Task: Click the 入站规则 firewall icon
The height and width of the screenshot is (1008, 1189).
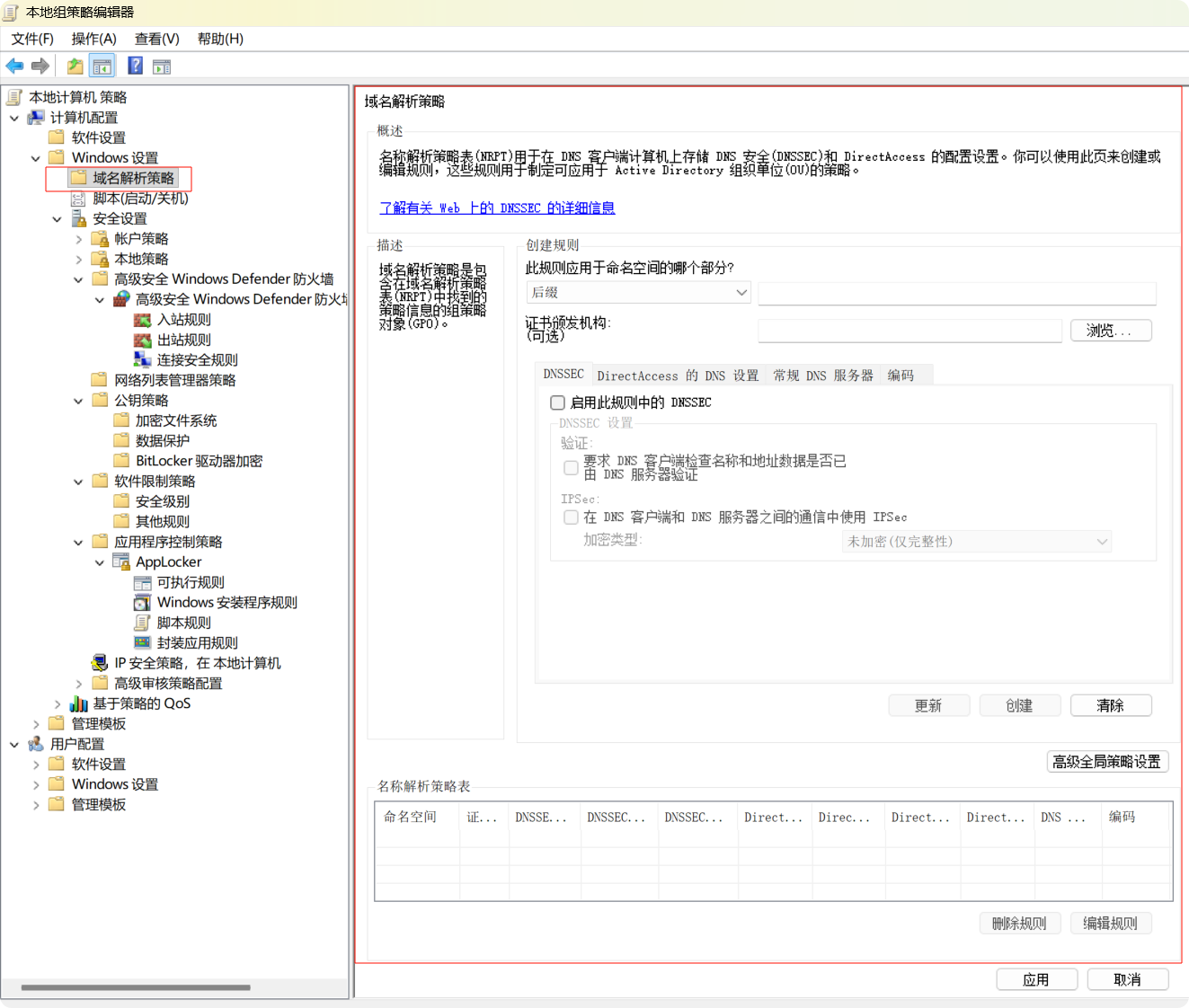Action: pyautogui.click(x=142, y=320)
